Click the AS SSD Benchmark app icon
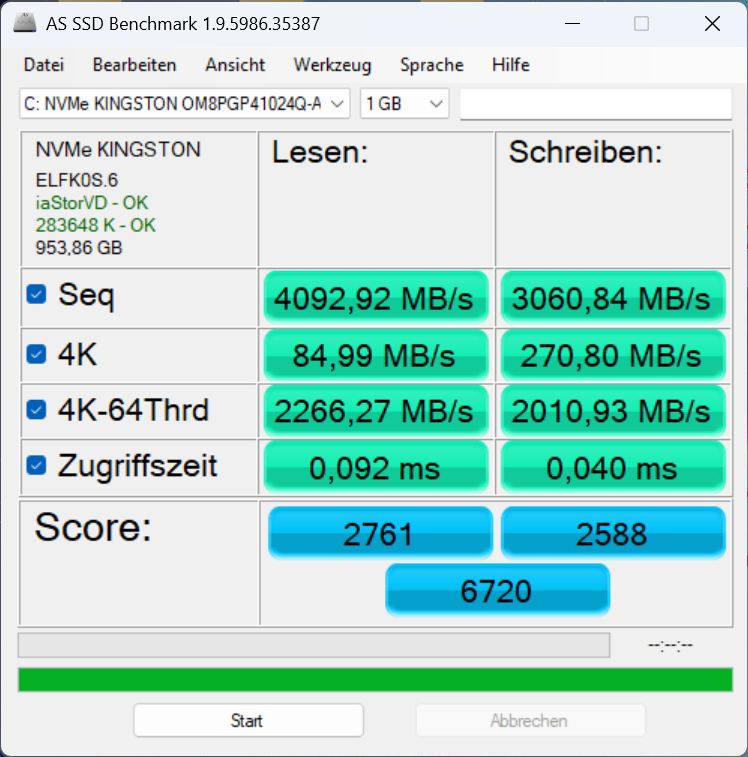Viewport: 748px width, 757px height. coord(25,23)
